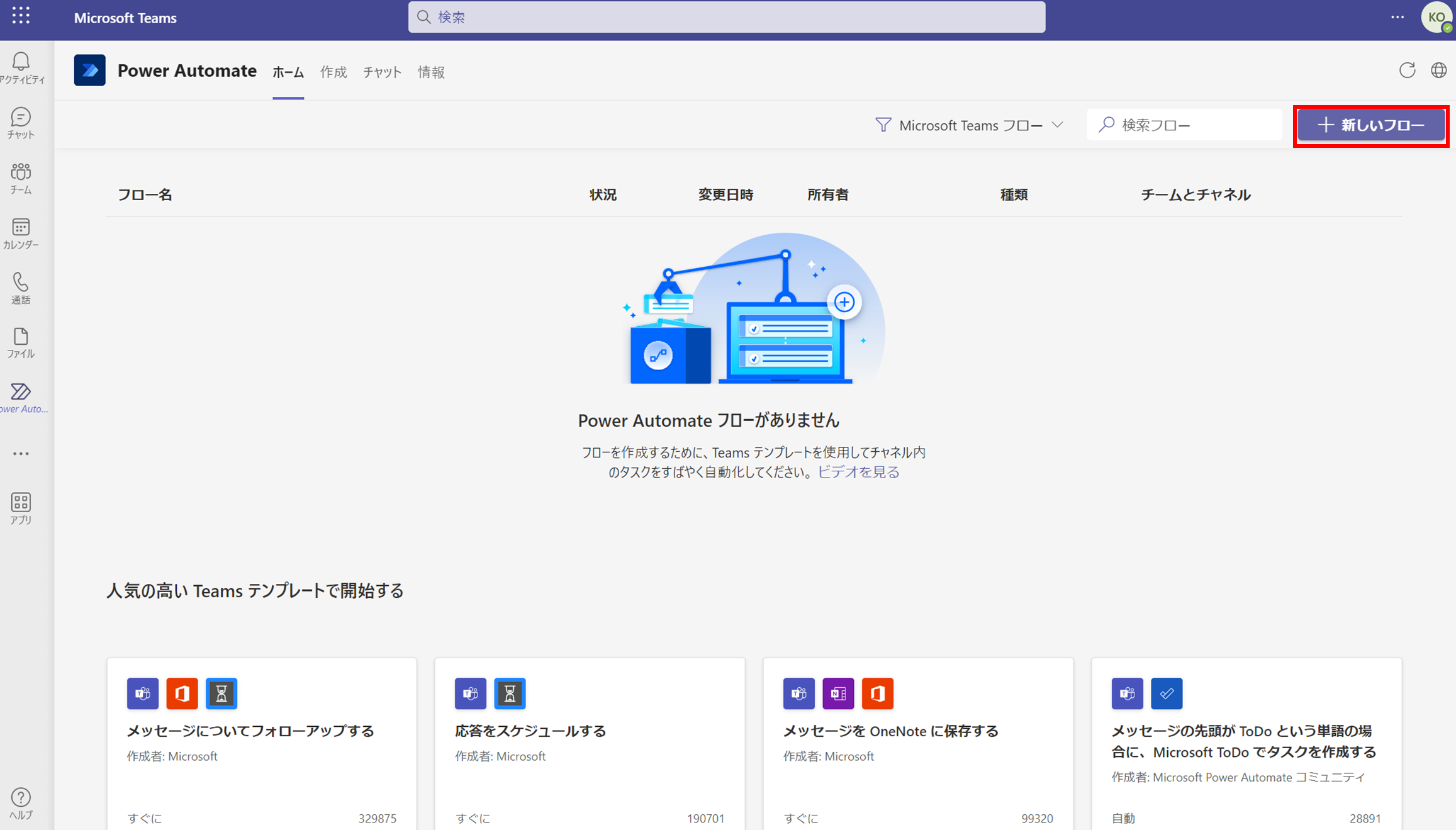Click the magnifier icon in 検索フロー field

click(1106, 125)
